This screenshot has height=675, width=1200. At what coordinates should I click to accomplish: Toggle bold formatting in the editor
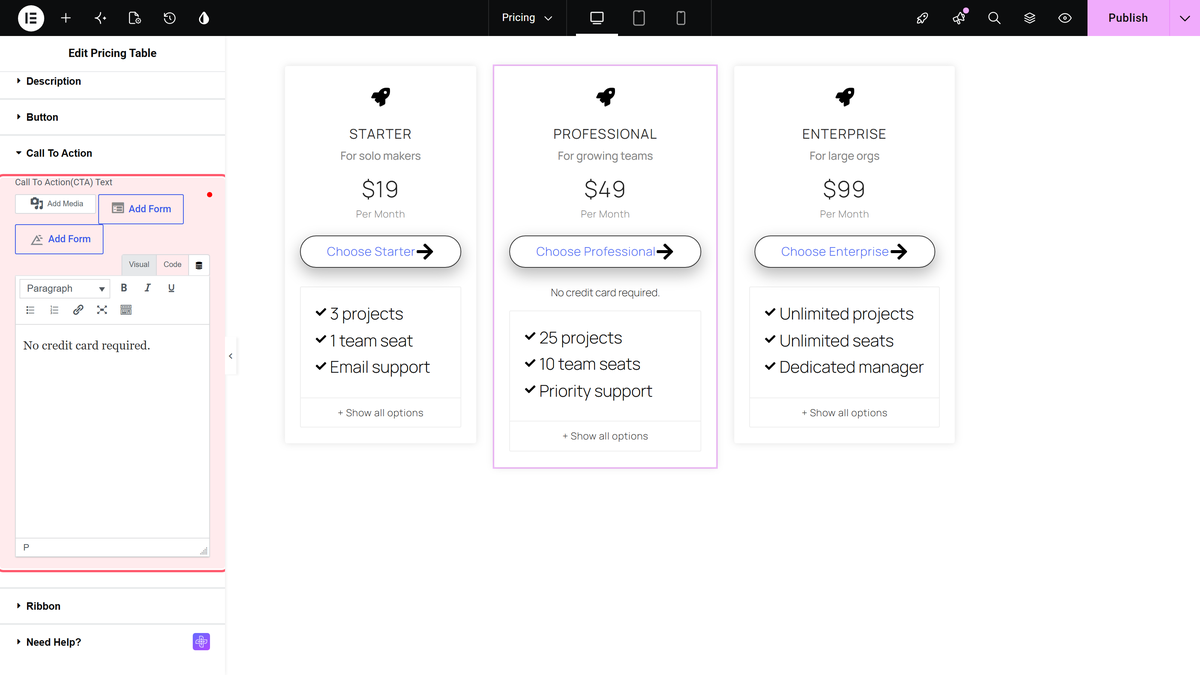pos(124,288)
